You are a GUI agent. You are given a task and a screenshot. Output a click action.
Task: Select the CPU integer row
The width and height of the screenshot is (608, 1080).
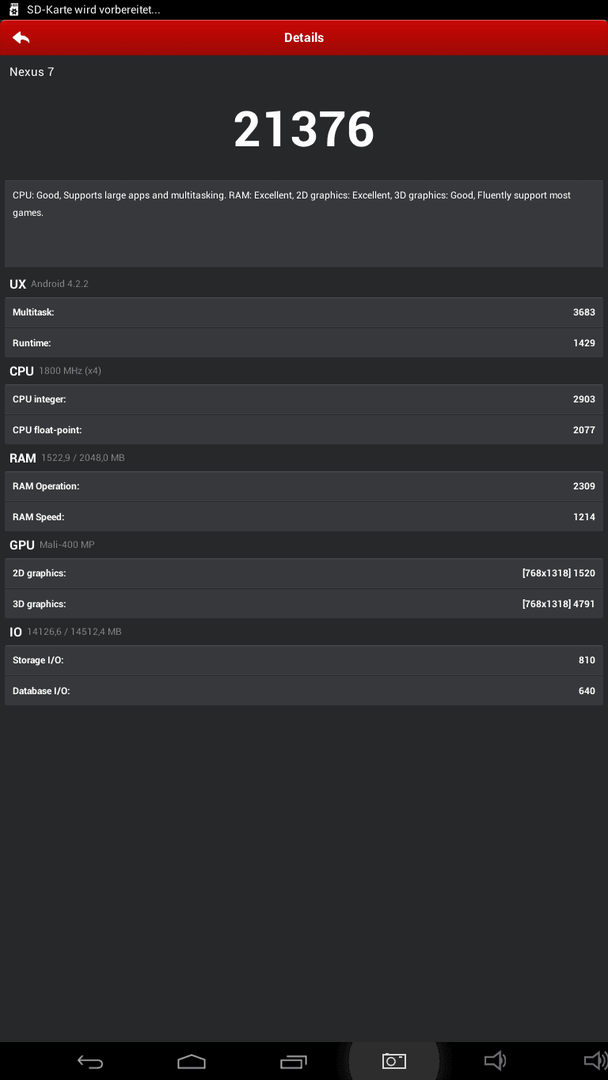pyautogui.click(x=304, y=399)
